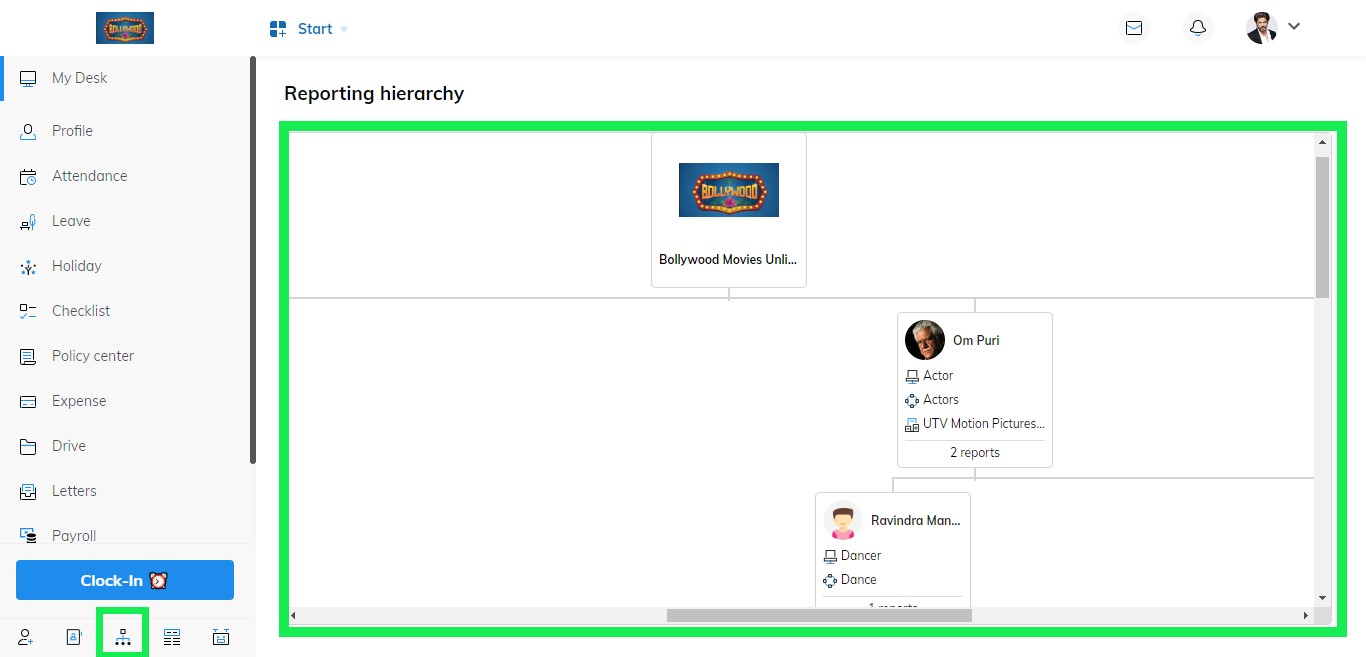Image resolution: width=1366 pixels, height=657 pixels.
Task: Select the Ravindra Man... name
Action: (915, 520)
